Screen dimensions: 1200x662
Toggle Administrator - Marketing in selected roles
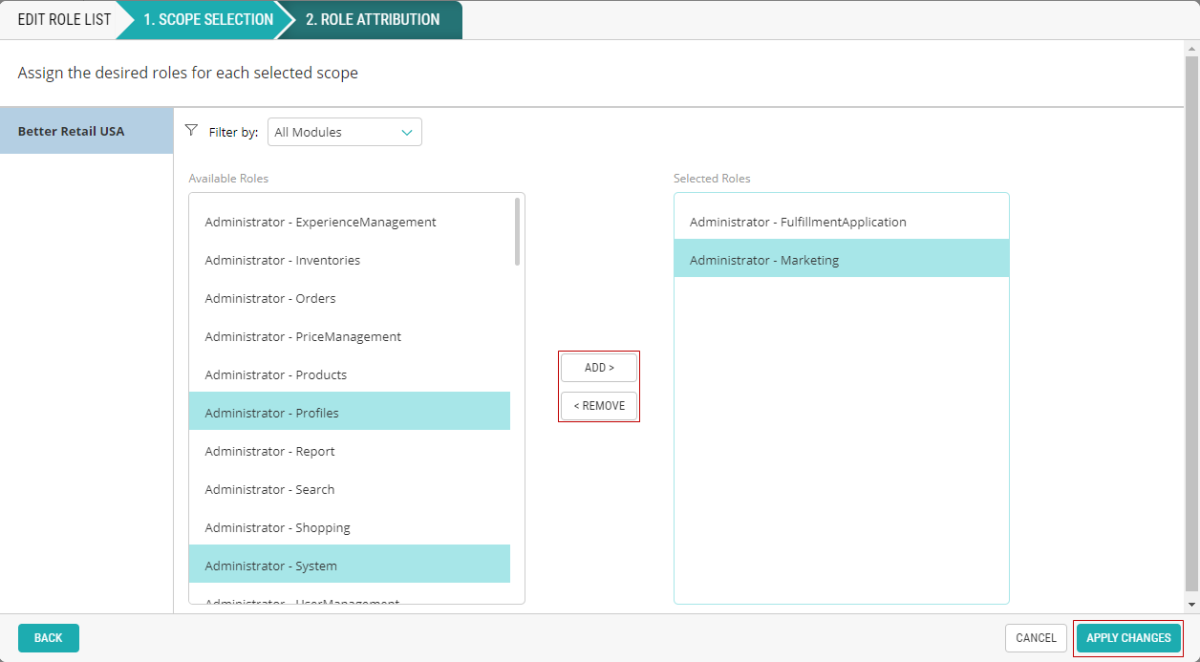point(764,260)
